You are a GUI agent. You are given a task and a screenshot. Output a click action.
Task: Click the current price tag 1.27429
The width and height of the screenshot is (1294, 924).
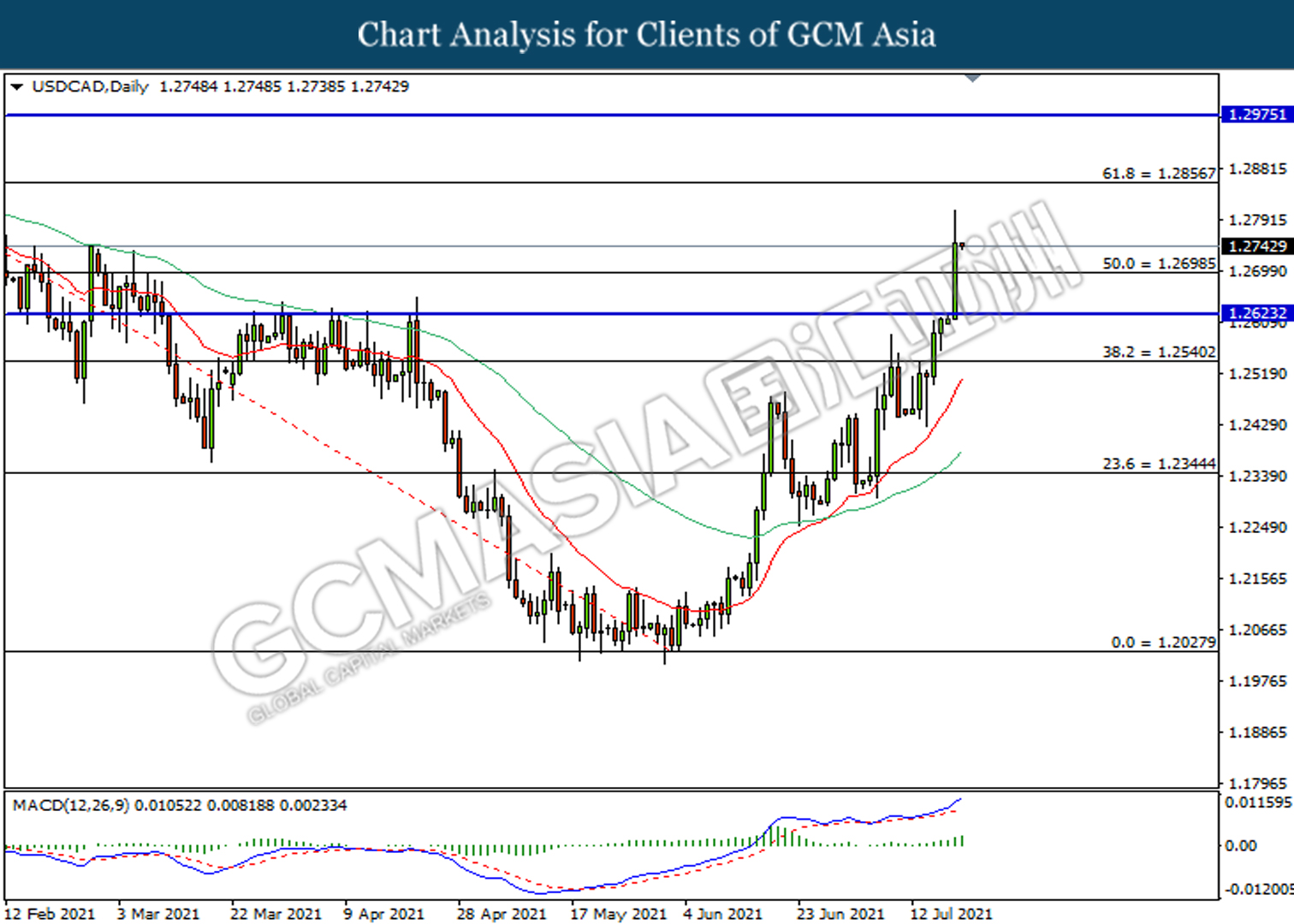click(1256, 246)
